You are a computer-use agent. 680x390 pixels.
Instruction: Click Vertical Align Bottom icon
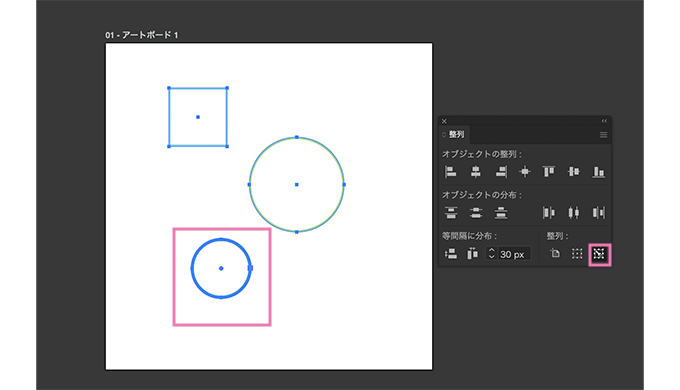(x=598, y=172)
